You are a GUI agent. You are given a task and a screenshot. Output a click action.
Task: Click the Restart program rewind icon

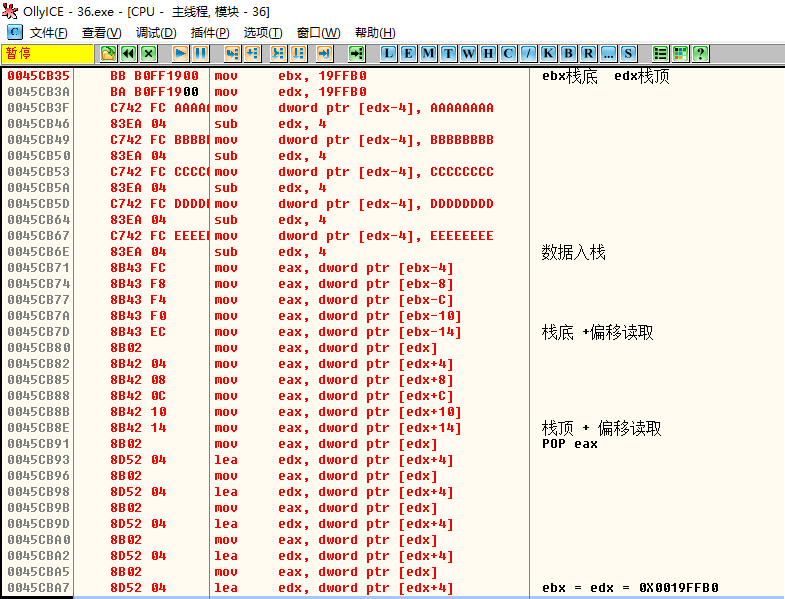[x=128, y=53]
